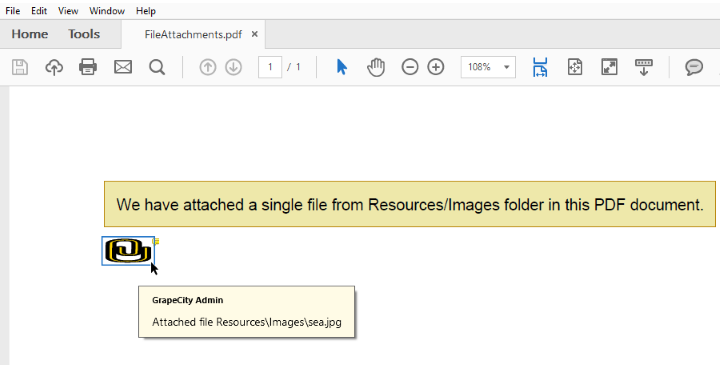This screenshot has height=365, width=720.
Task: Select the FileAttachments.pdf tab
Action: click(193, 34)
